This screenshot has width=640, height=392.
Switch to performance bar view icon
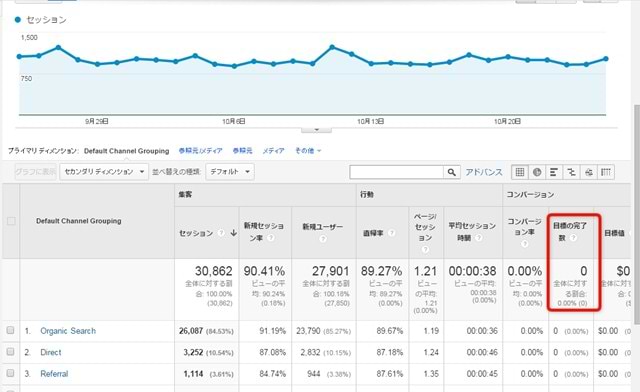click(554, 172)
